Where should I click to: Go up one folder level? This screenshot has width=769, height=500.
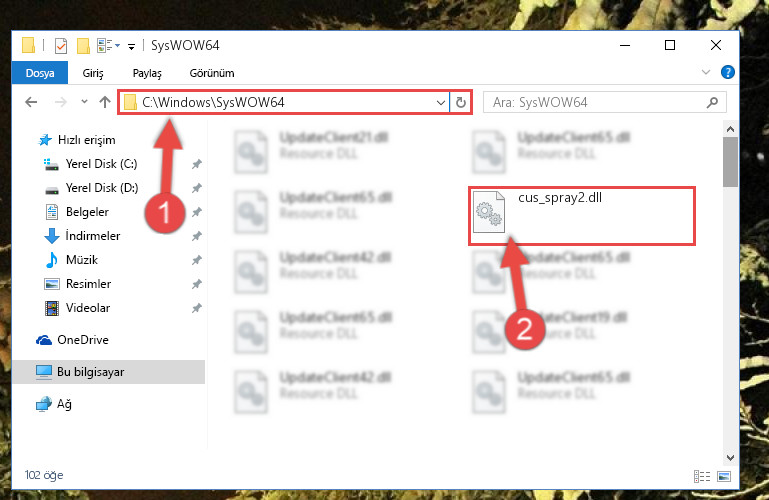tap(104, 102)
